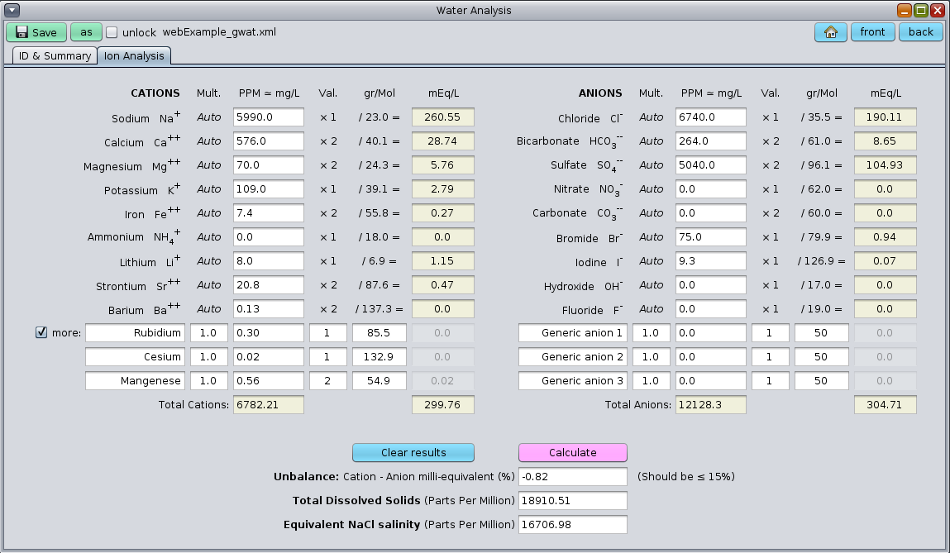Click the pink Calculate button

[x=573, y=452]
